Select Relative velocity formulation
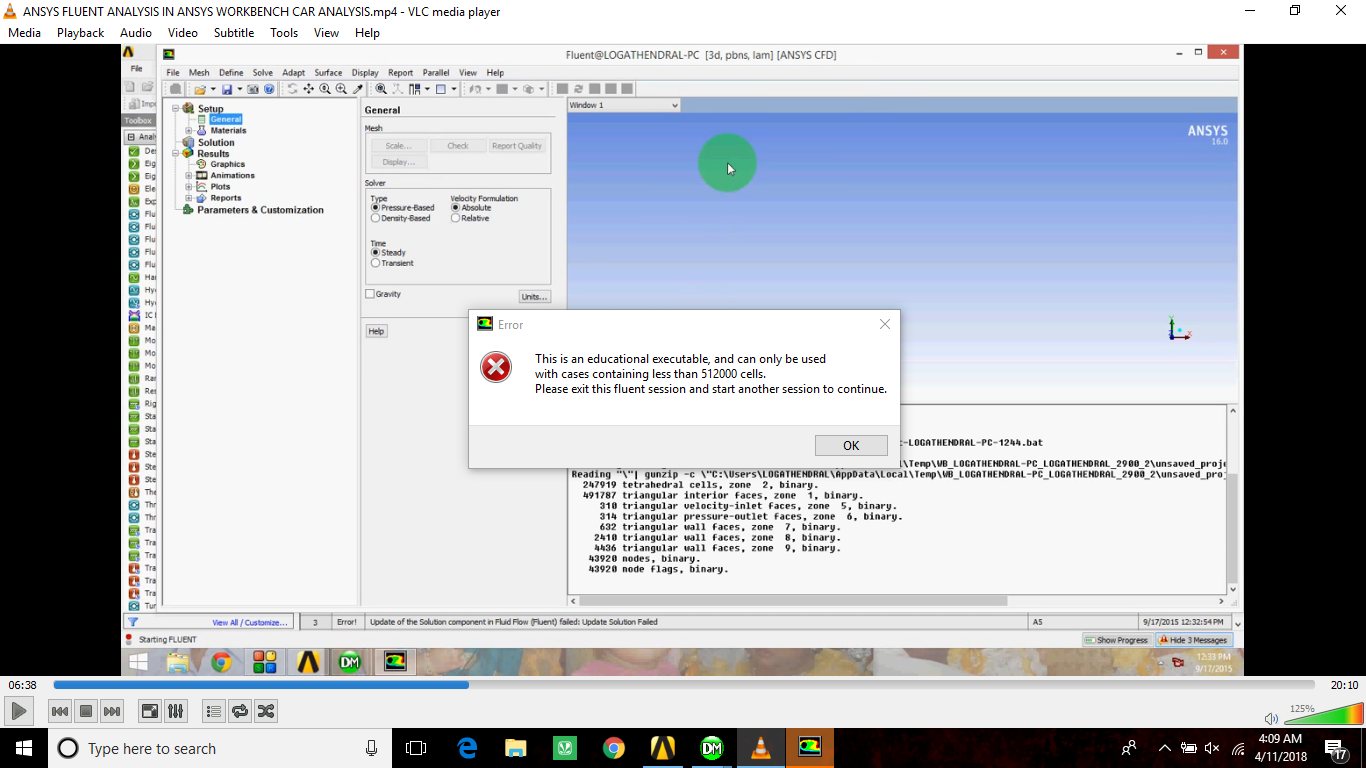This screenshot has width=1366, height=768. [470, 218]
